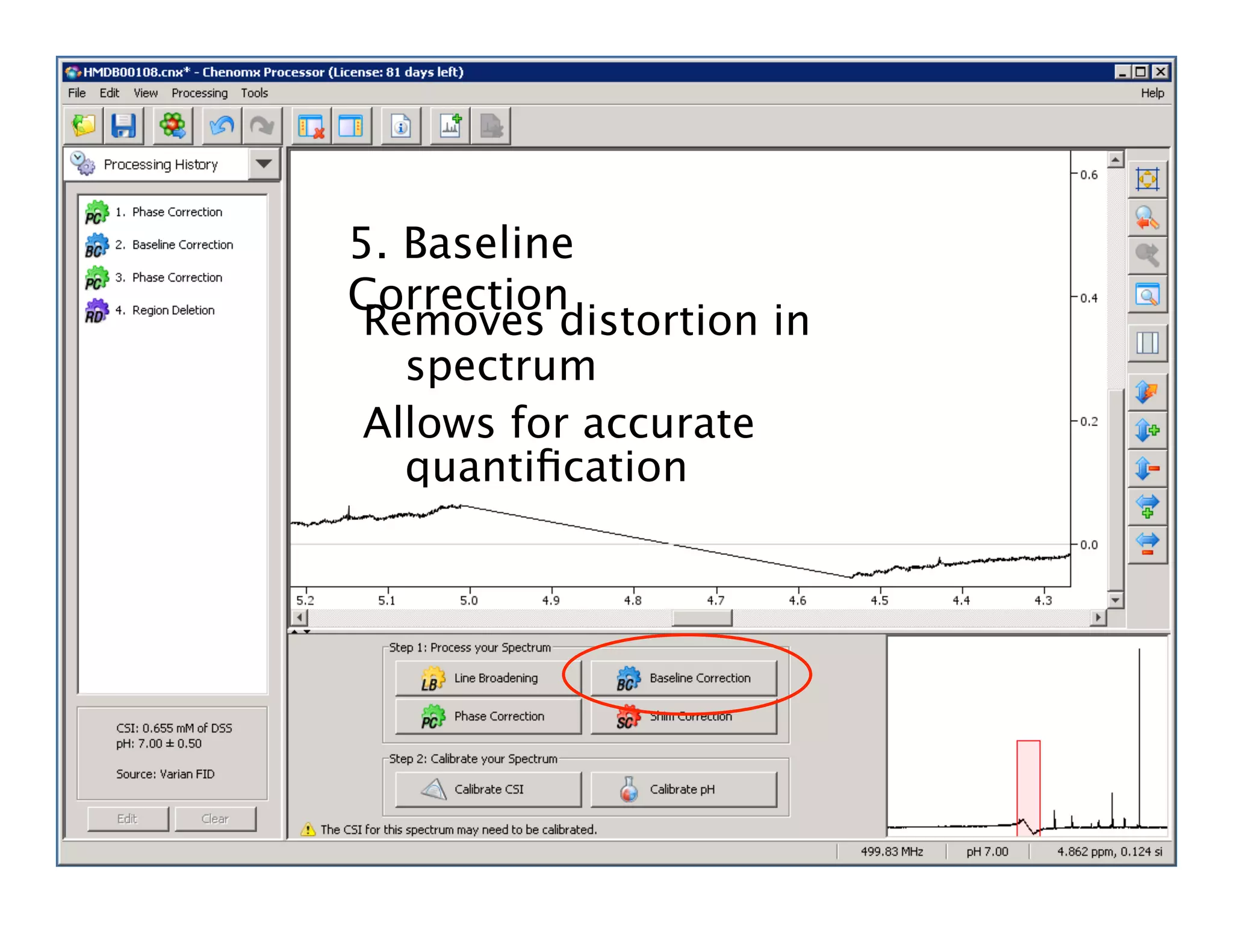1233x952 pixels.
Task: Click the vertical scrollbar up arrow
Action: tap(1116, 159)
